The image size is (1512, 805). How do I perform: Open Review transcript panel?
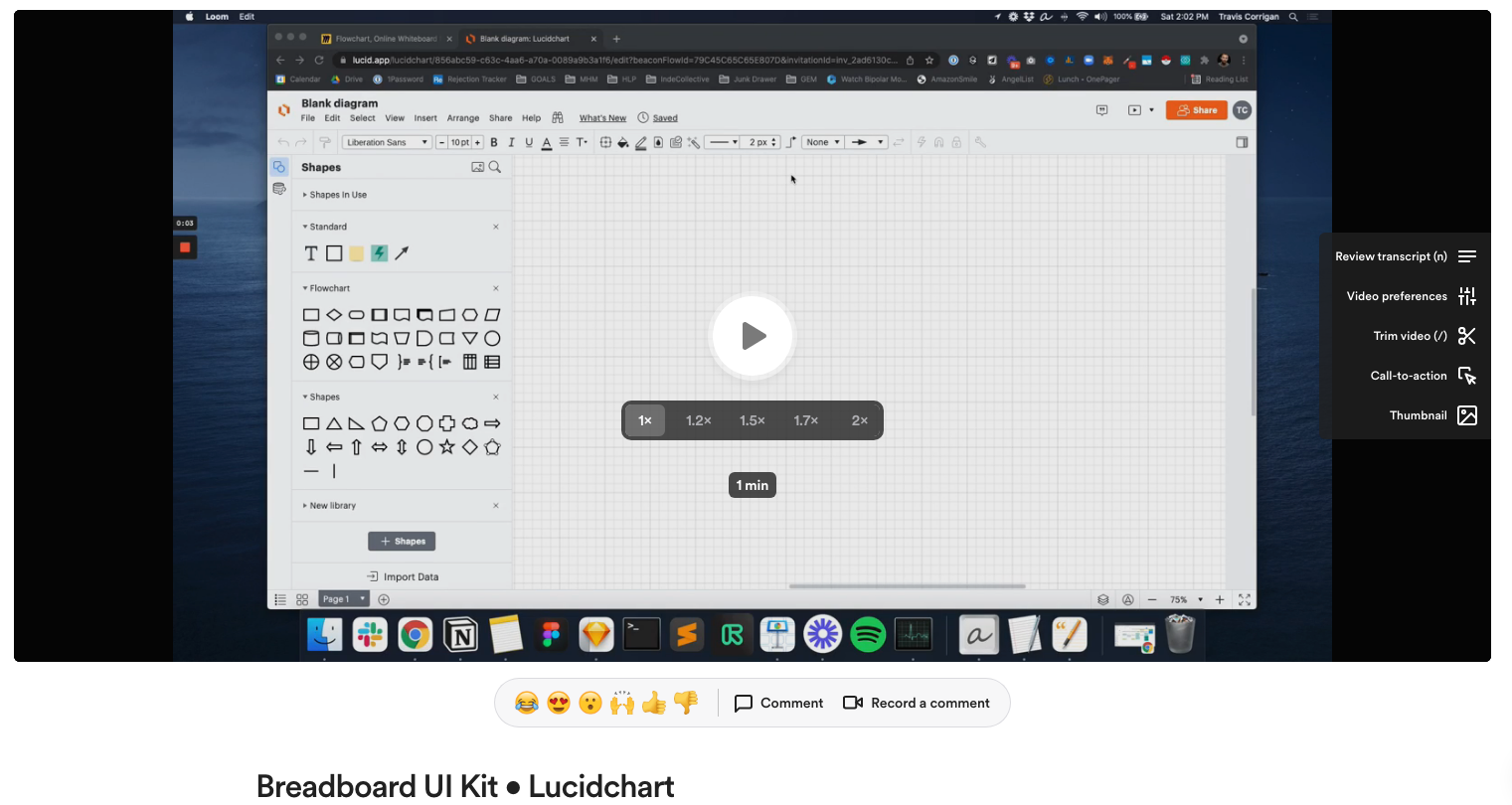pos(1406,256)
